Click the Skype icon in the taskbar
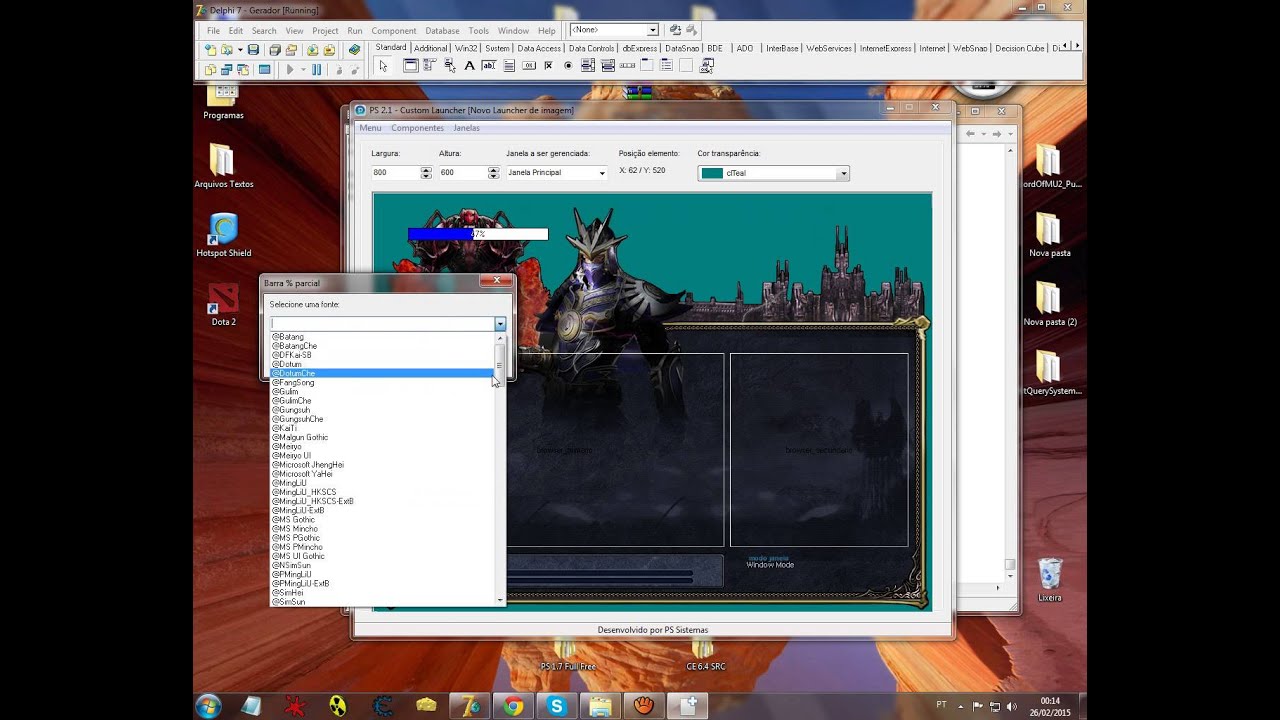Viewport: 1280px width, 720px height. point(557,706)
